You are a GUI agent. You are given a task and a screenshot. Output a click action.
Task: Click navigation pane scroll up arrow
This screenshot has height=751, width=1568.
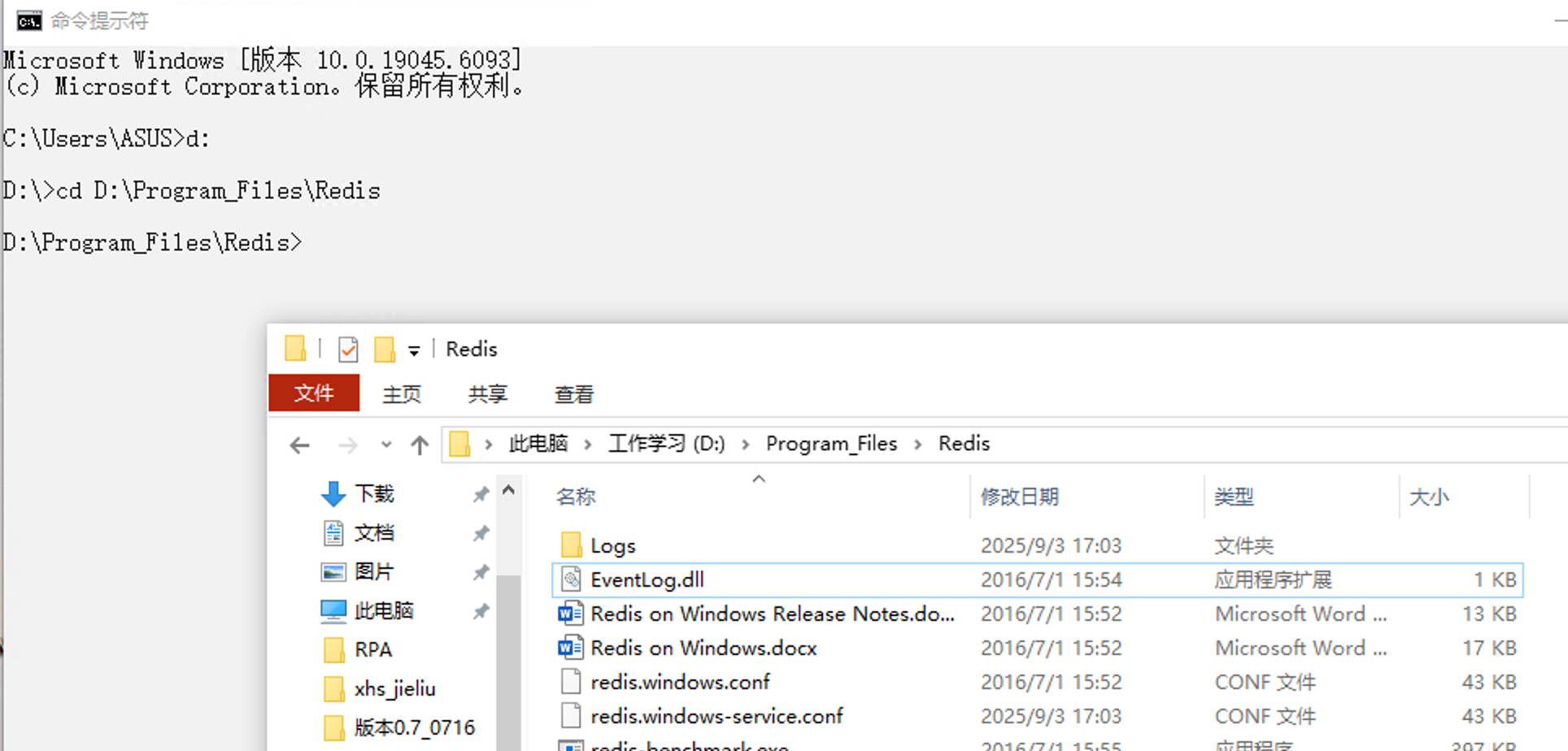tap(508, 490)
